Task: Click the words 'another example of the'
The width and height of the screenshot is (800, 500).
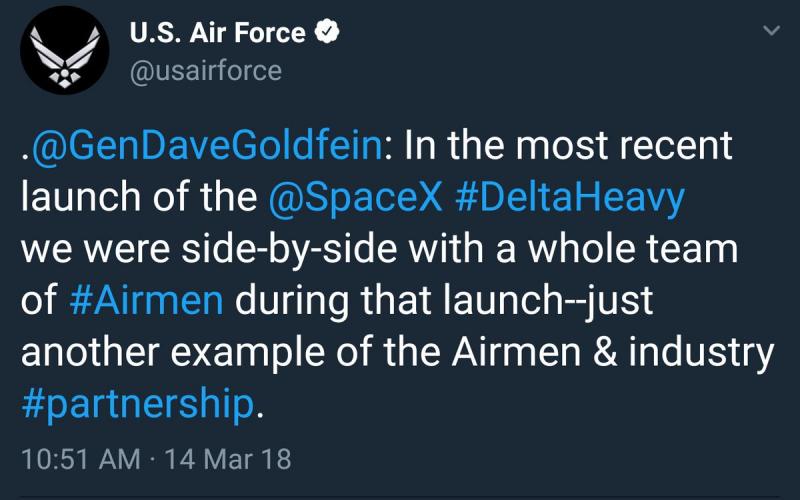Action: pyautogui.click(x=231, y=353)
